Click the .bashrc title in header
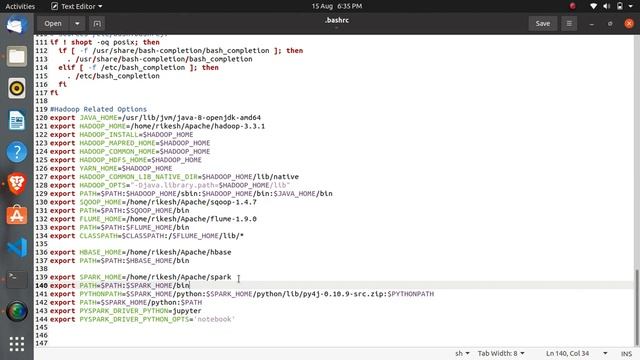 (337, 20)
